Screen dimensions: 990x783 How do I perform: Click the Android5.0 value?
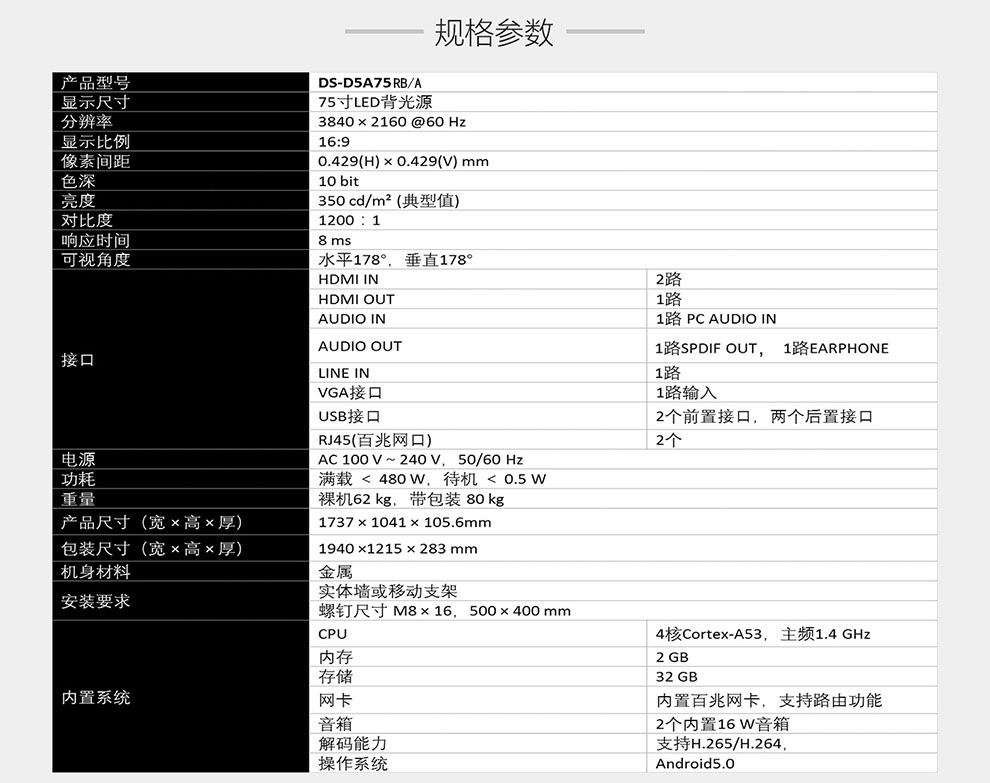pyautogui.click(x=695, y=763)
